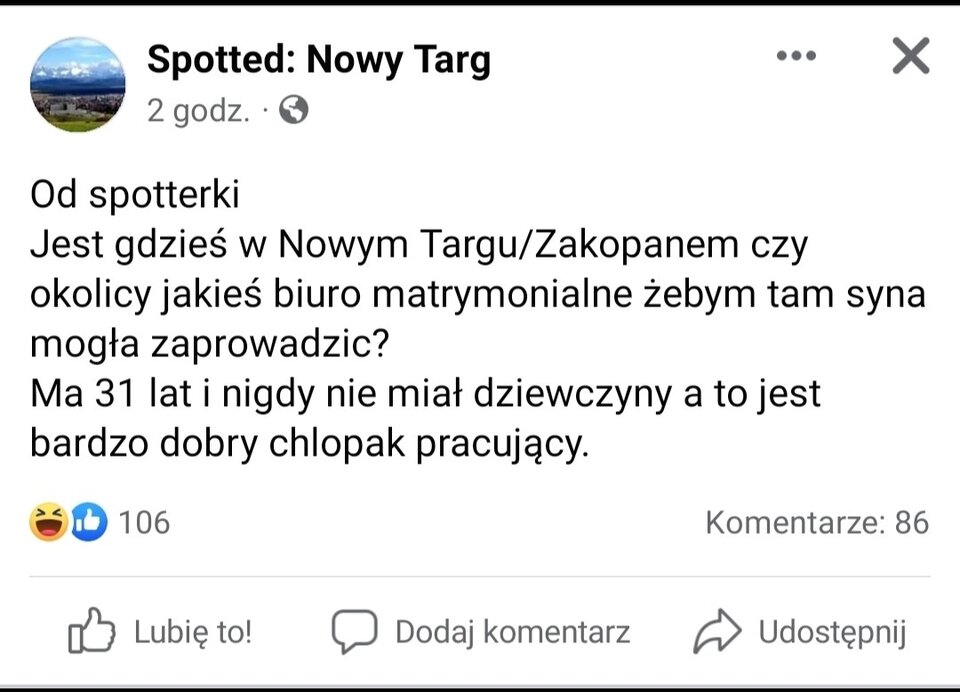Open the "Komentarze: 86" comments list

point(816,522)
